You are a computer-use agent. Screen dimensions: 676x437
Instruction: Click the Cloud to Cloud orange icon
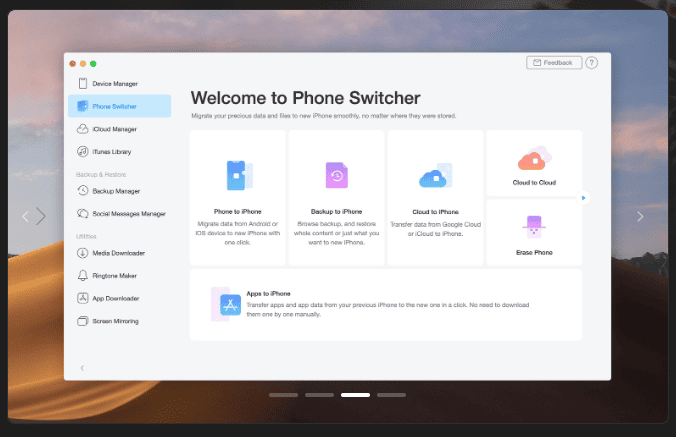(535, 158)
